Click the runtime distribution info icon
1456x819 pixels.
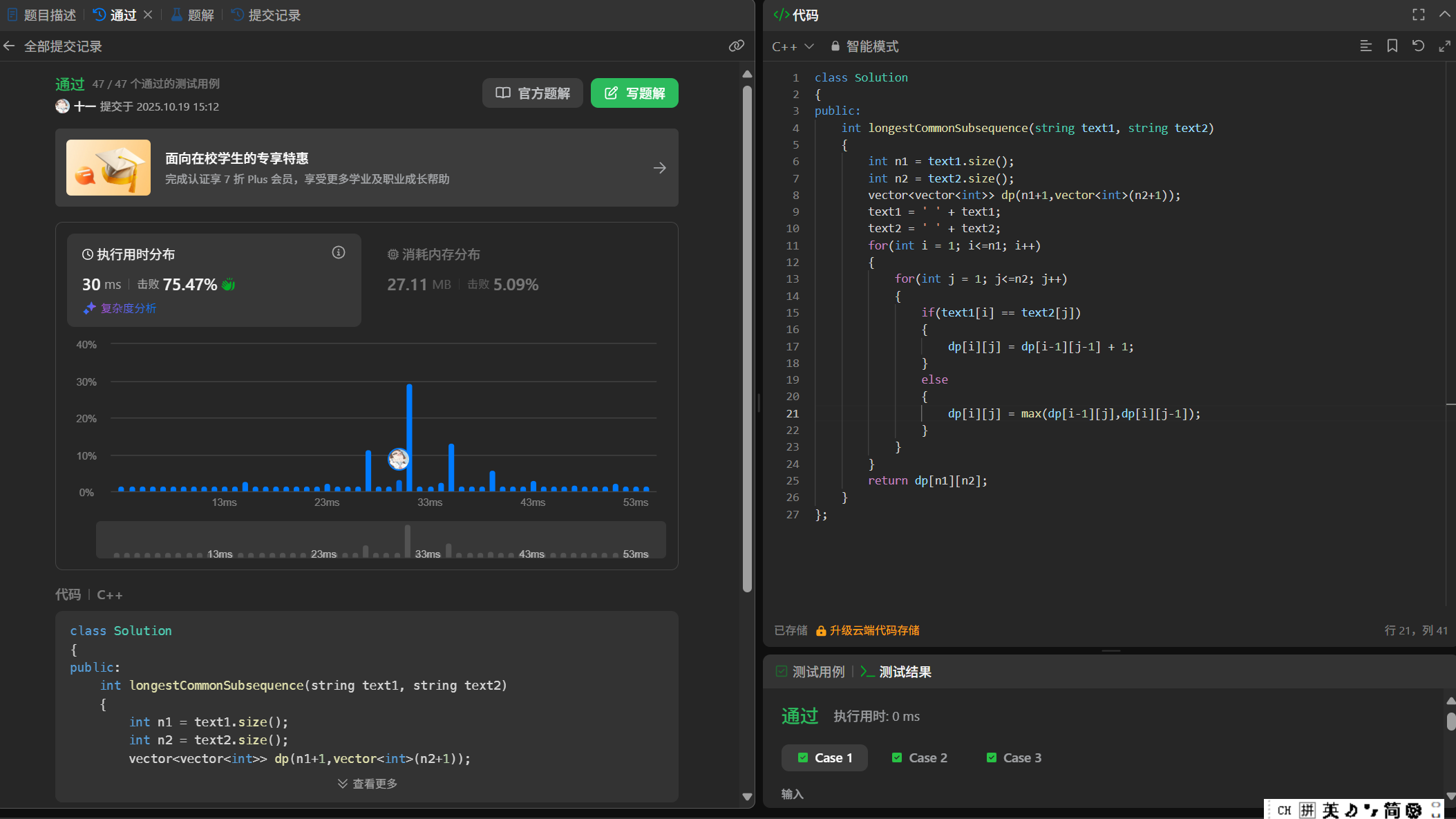338,253
